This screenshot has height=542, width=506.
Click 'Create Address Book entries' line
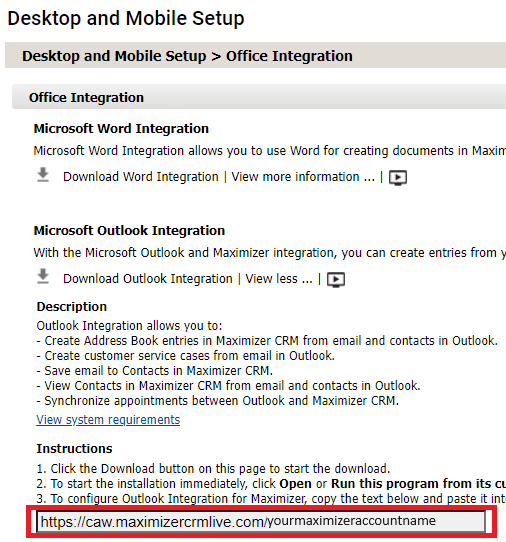coord(267,340)
